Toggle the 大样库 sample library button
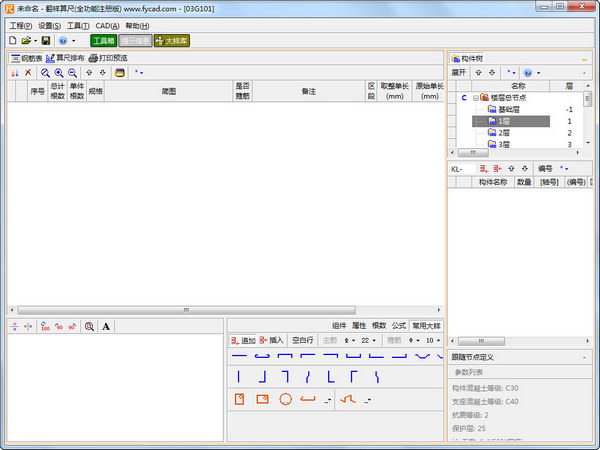Viewport: 600px width, 450px height. (x=171, y=41)
